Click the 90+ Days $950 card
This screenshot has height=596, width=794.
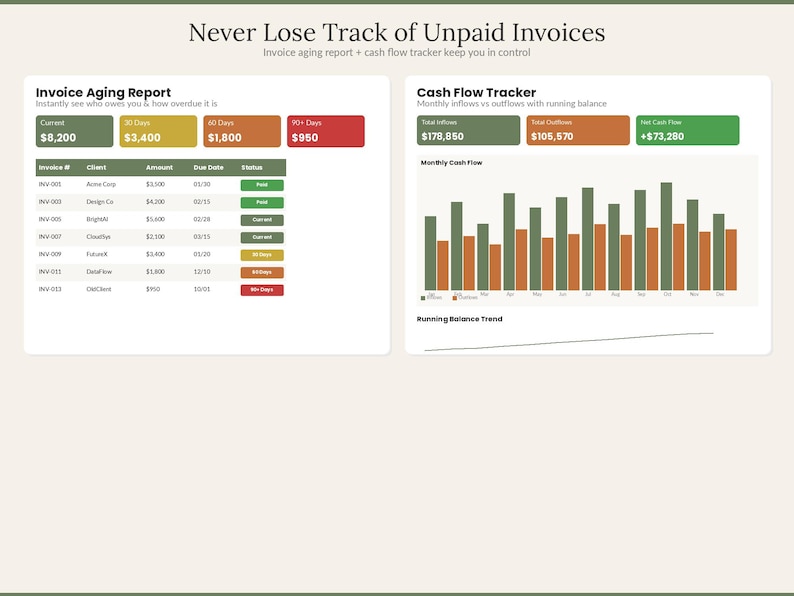coord(326,131)
